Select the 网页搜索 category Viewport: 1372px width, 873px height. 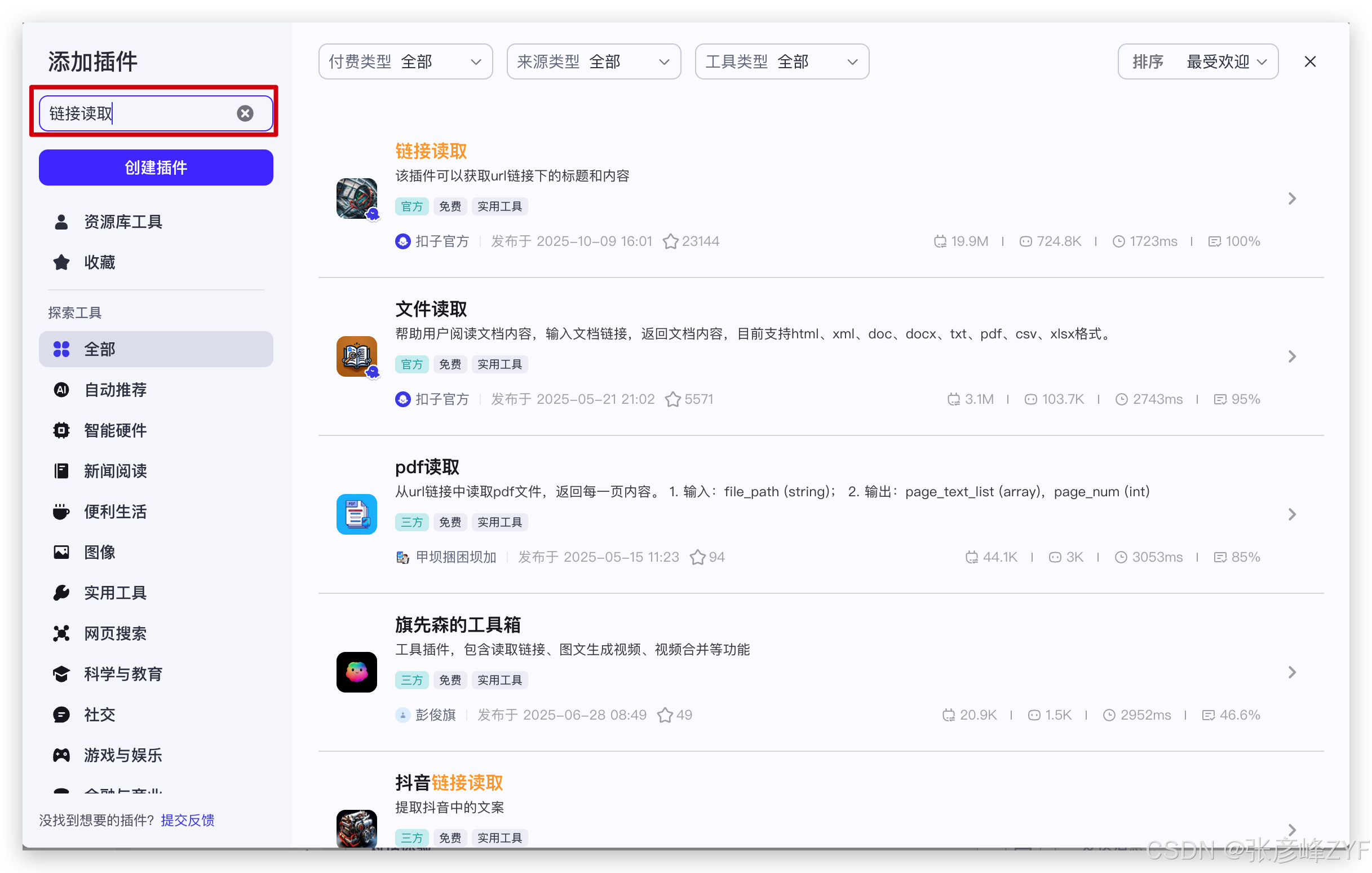[x=115, y=633]
